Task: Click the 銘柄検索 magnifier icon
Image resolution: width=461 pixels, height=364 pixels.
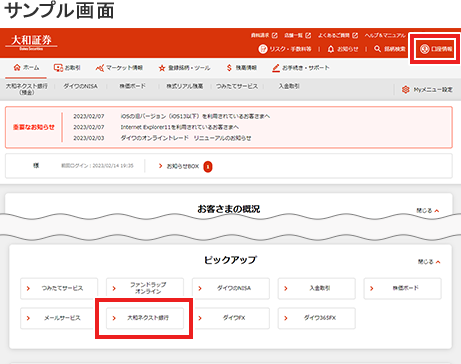Action: [377, 49]
